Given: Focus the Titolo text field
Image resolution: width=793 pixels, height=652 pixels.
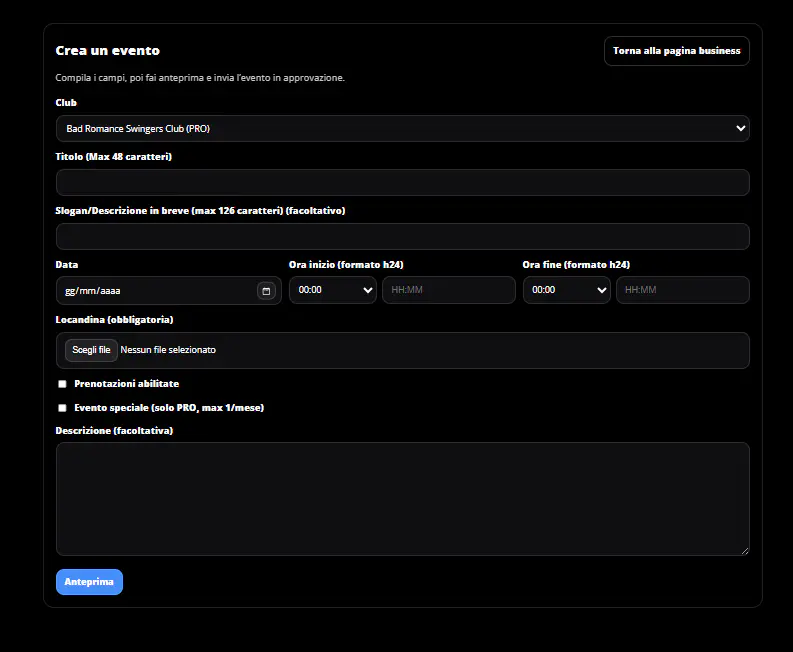Looking at the screenshot, I should pyautogui.click(x=402, y=182).
